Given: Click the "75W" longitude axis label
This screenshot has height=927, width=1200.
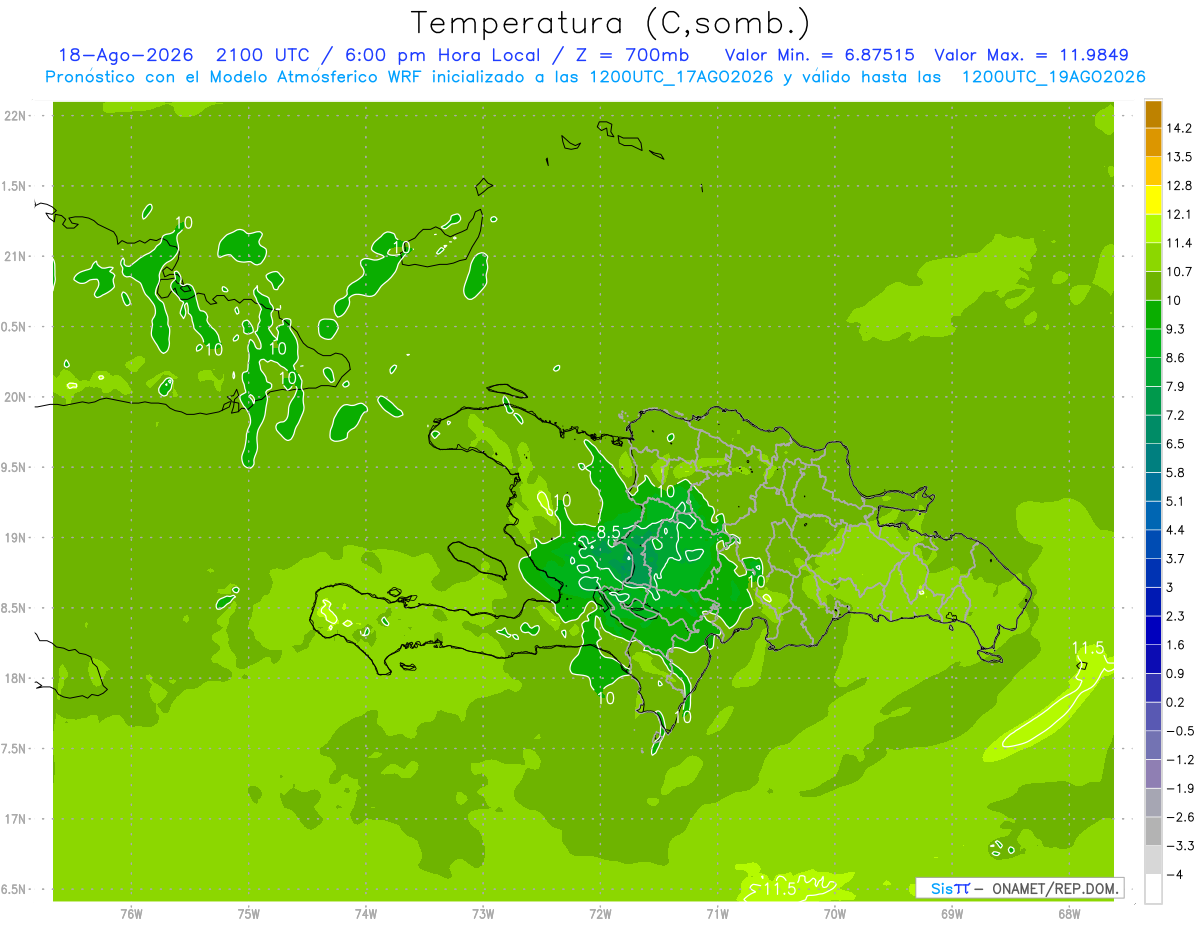Looking at the screenshot, I should click(248, 914).
